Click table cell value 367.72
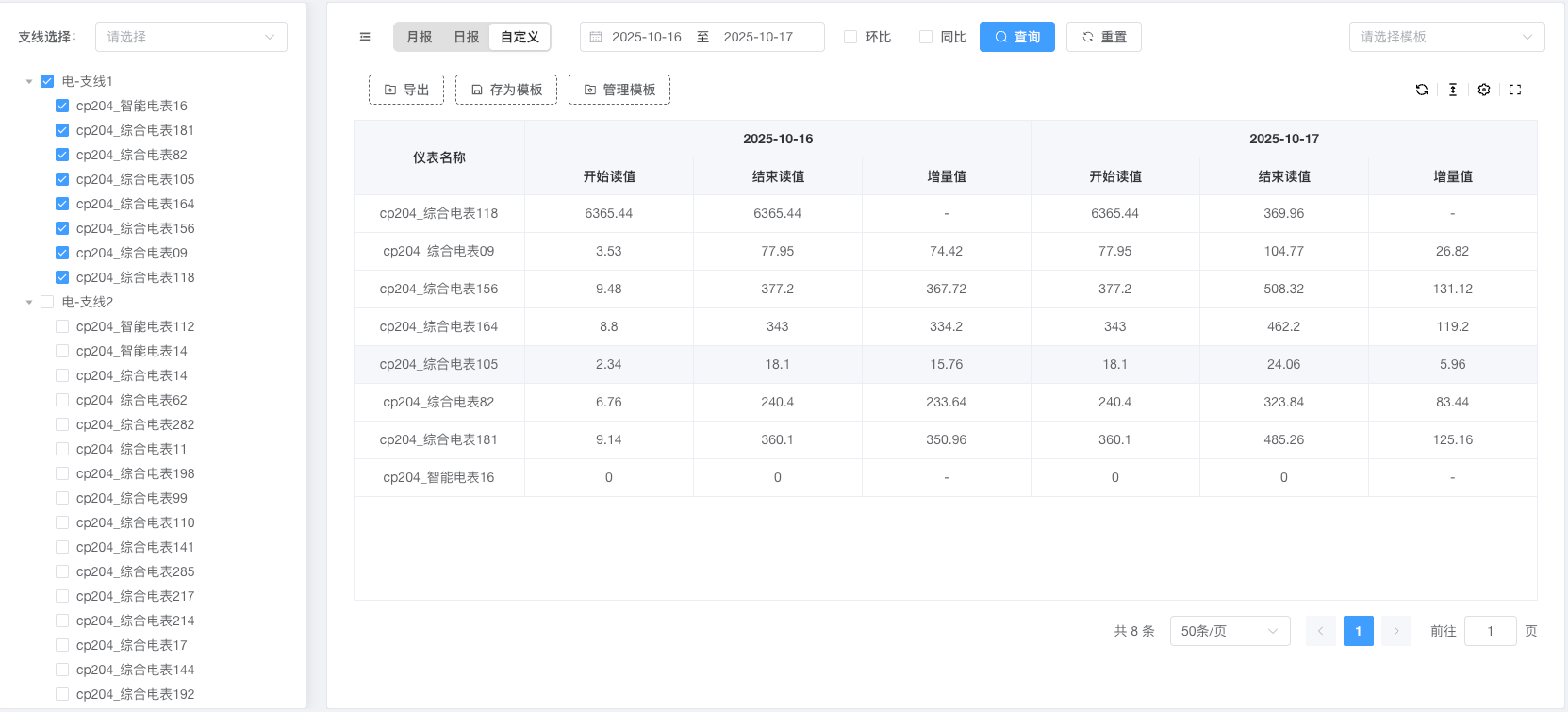Viewport: 1568px width, 712px height. tap(947, 289)
